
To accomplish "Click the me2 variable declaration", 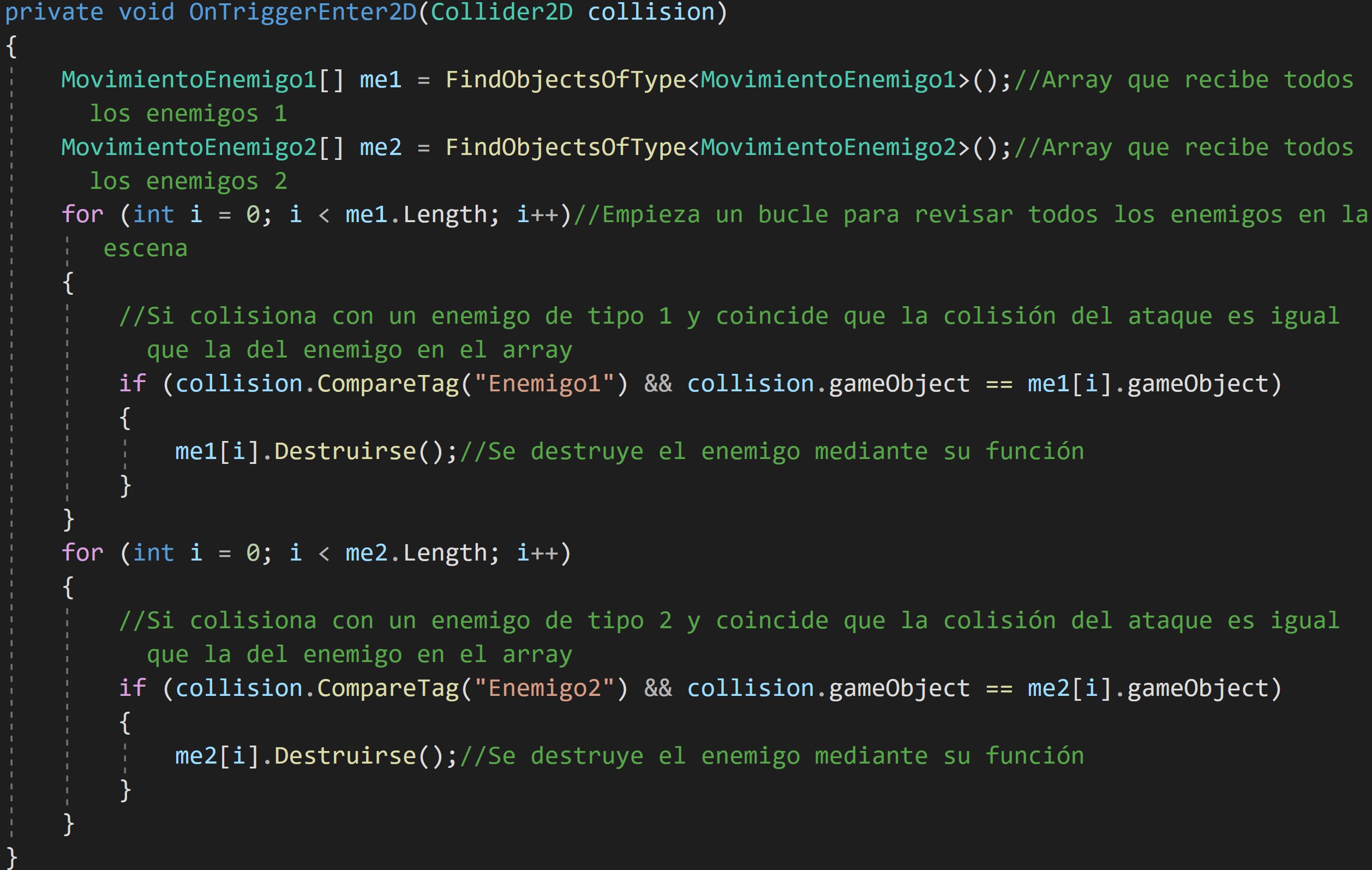I will click(380, 147).
